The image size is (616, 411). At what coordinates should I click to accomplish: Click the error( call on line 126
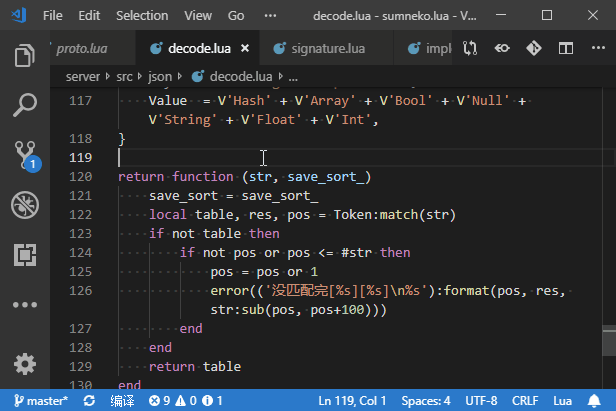point(233,291)
